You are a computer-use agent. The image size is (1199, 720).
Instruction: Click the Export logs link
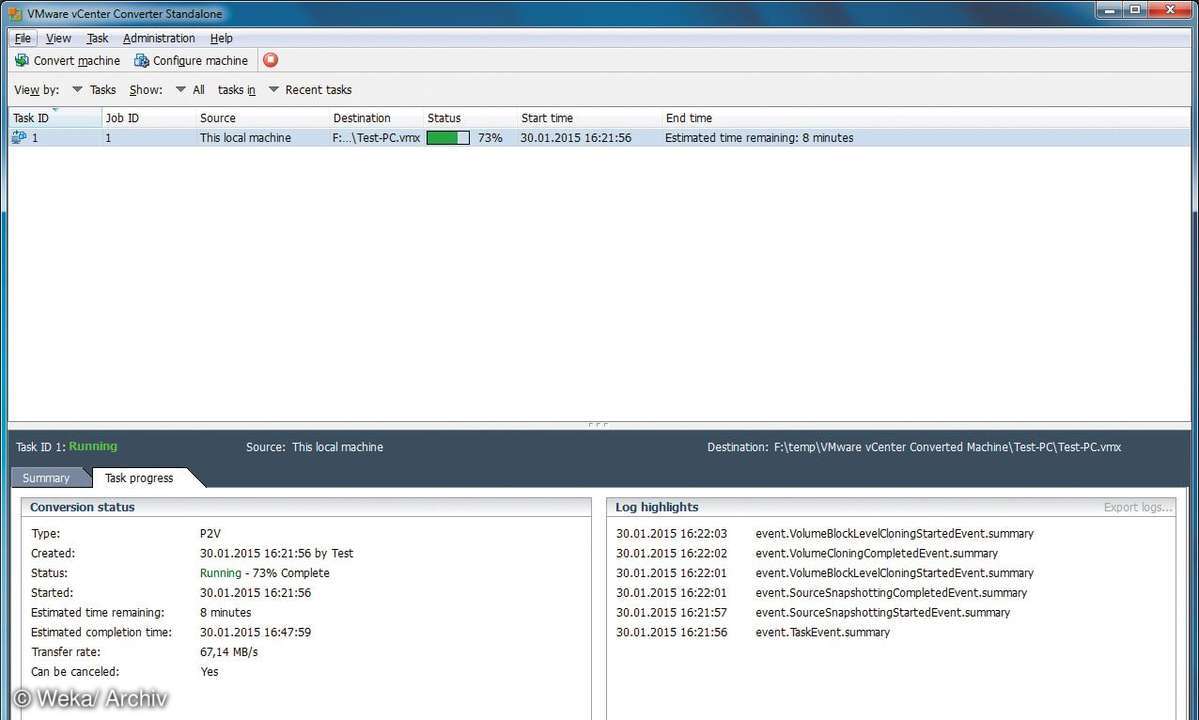(1138, 507)
